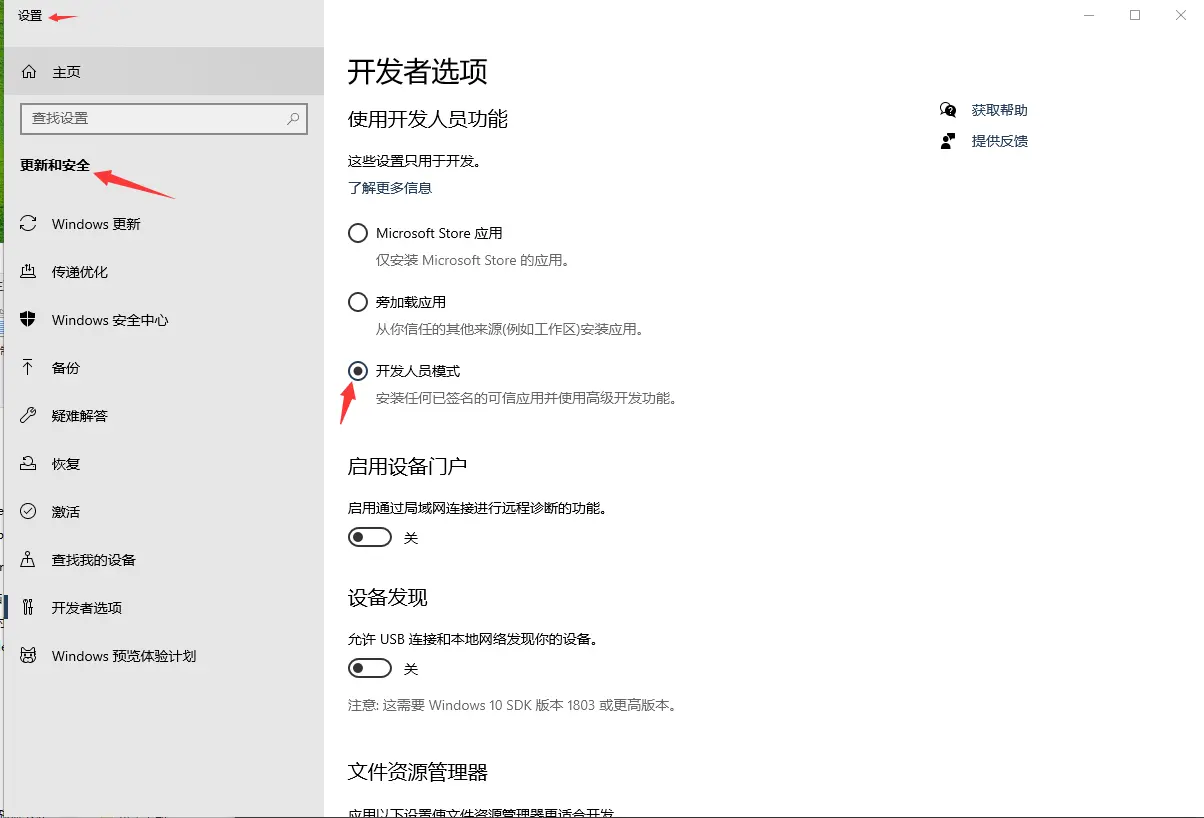
Task: Open Windows 预览体验计划 page
Action: 164,656
